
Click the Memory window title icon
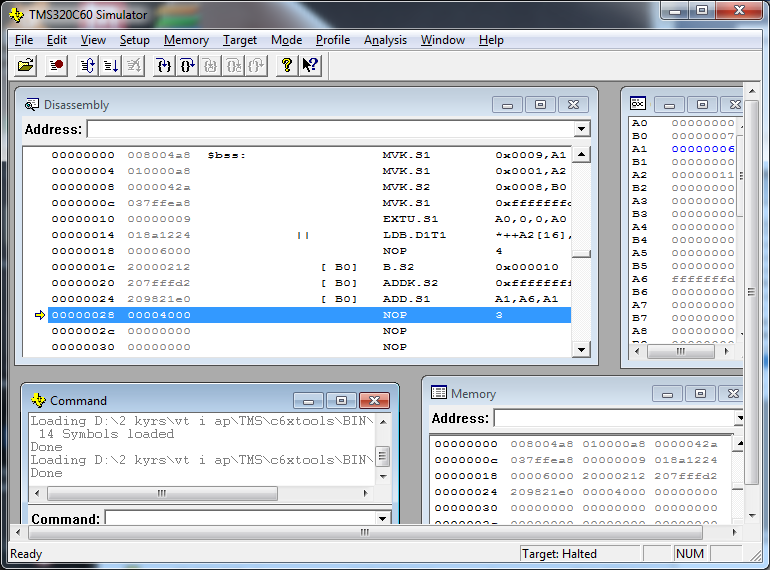439,393
